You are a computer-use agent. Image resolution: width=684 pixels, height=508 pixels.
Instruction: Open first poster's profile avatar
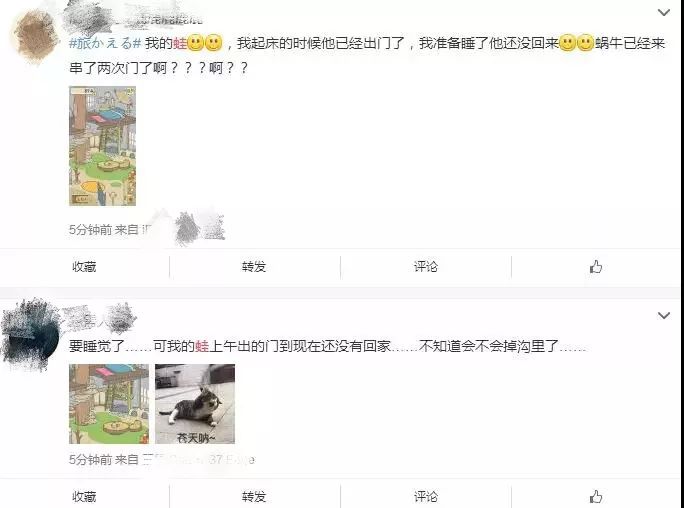pos(35,36)
